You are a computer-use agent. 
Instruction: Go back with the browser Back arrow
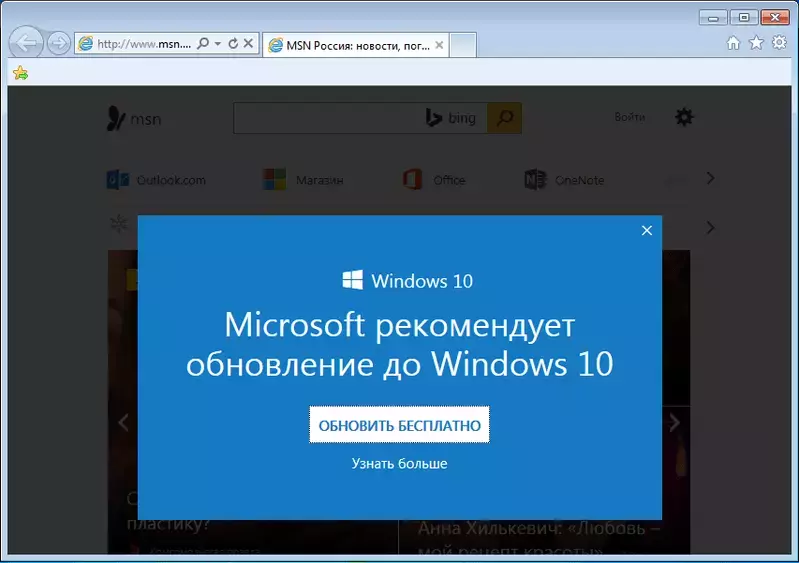coord(26,43)
